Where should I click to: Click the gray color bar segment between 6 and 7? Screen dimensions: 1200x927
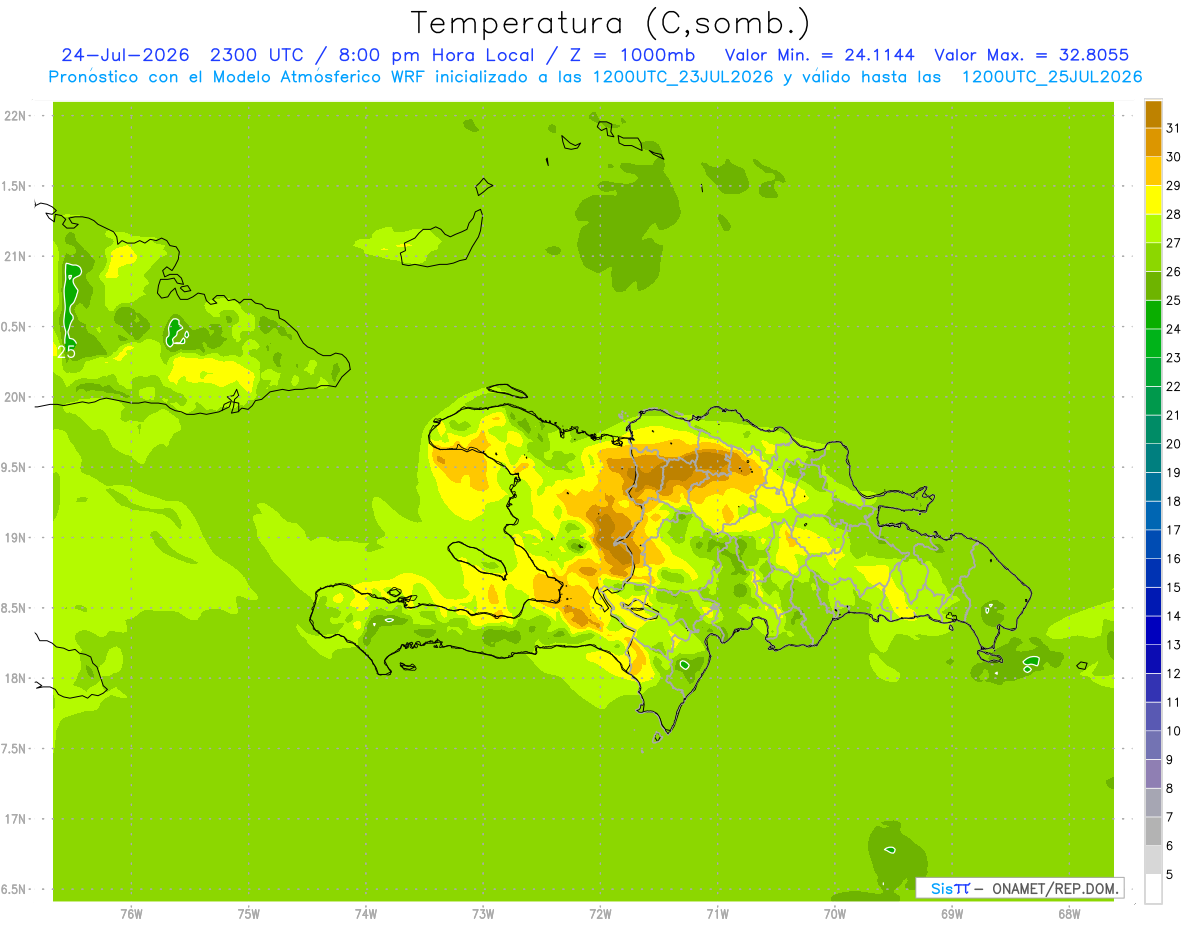[x=1153, y=831]
